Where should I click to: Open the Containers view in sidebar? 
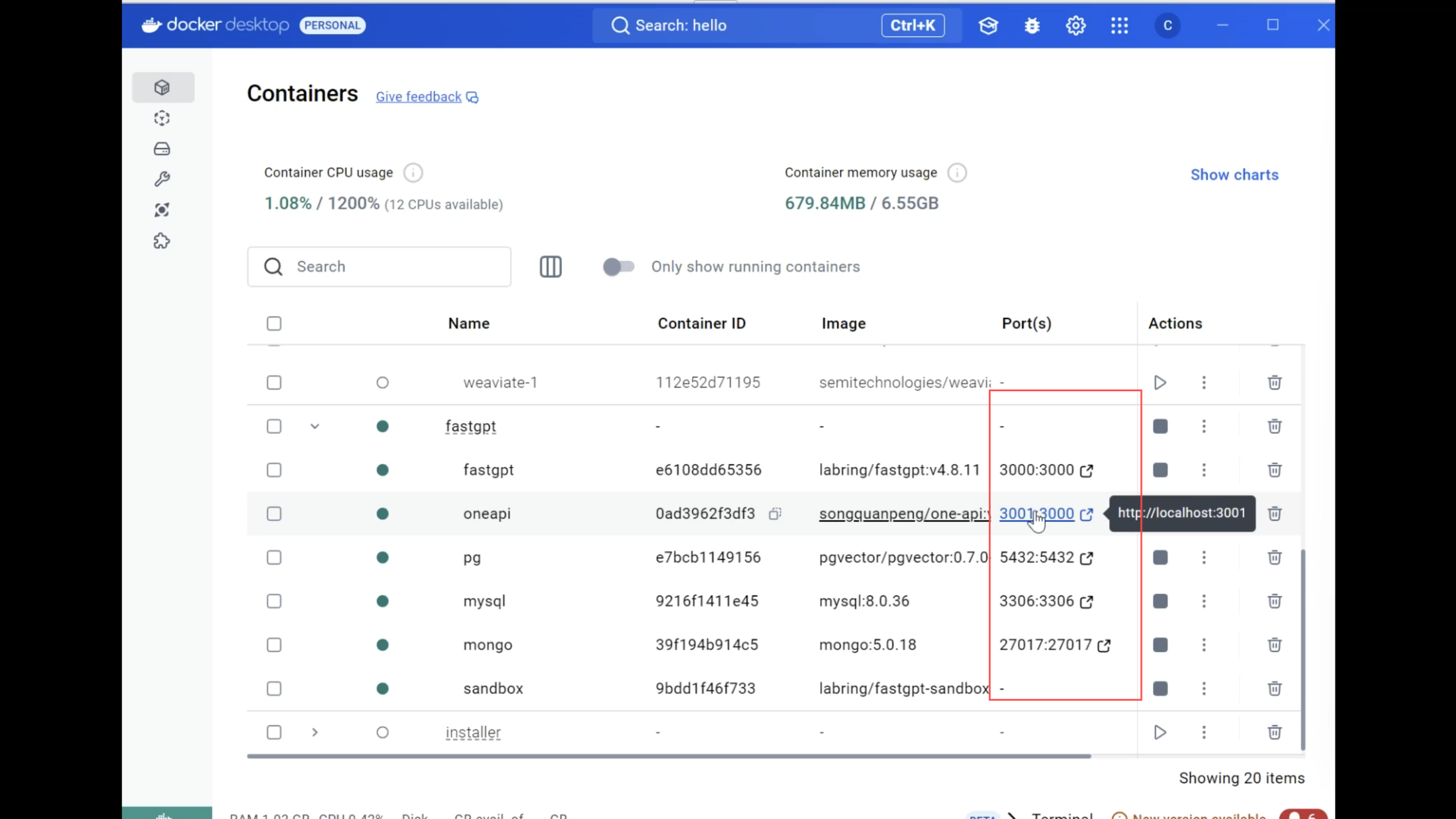162,88
